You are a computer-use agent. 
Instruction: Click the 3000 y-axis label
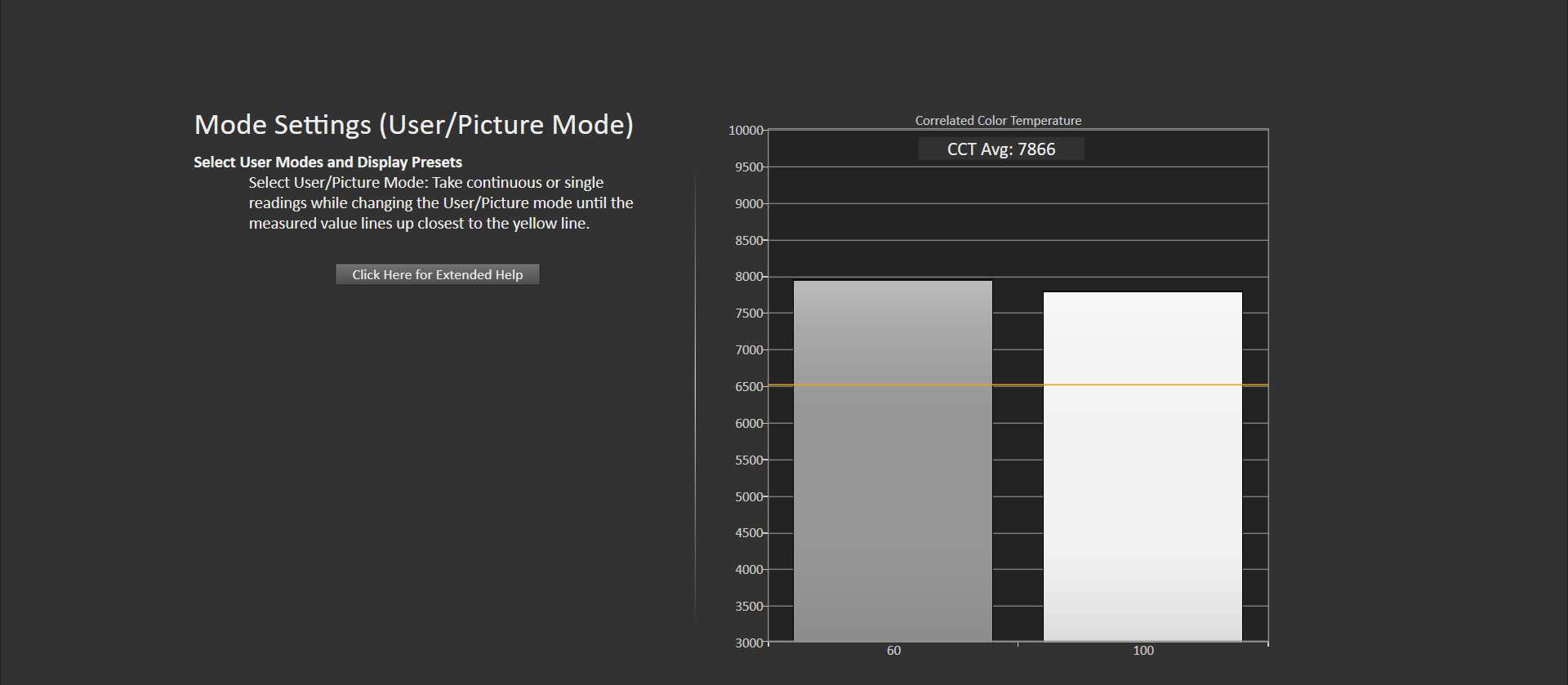point(749,643)
